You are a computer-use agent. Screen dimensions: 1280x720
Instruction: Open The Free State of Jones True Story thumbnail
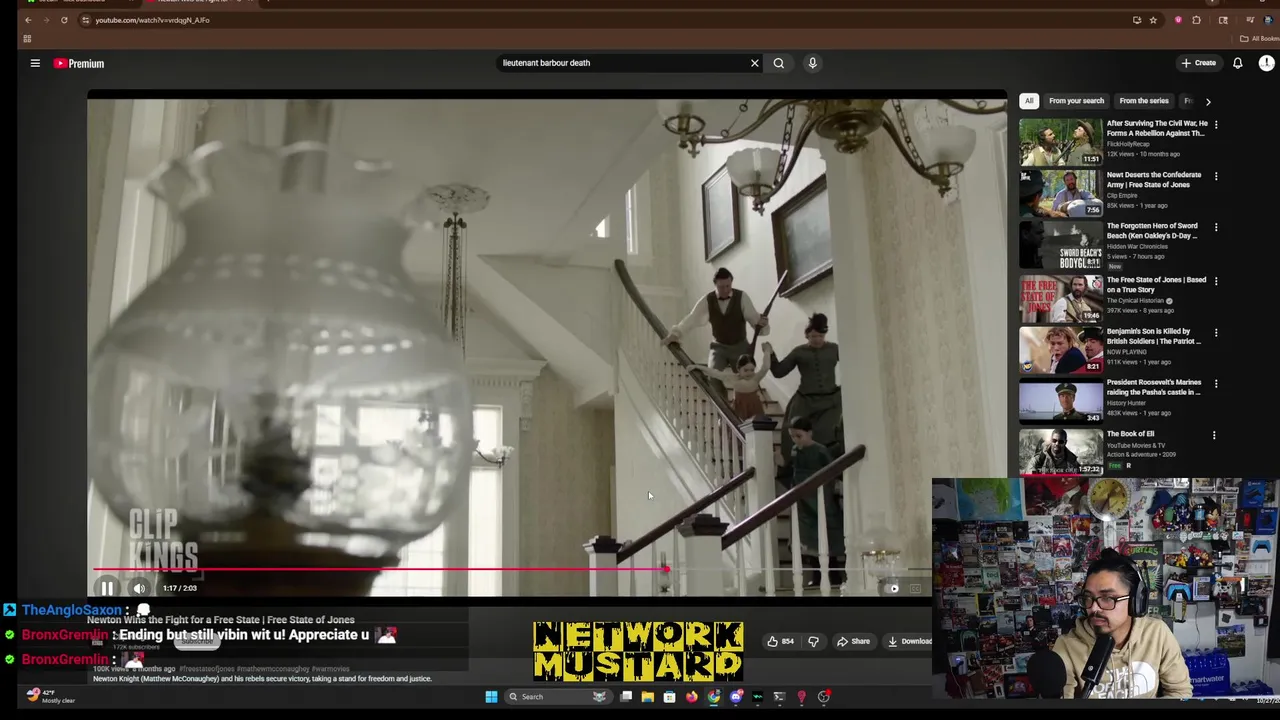(x=1061, y=298)
